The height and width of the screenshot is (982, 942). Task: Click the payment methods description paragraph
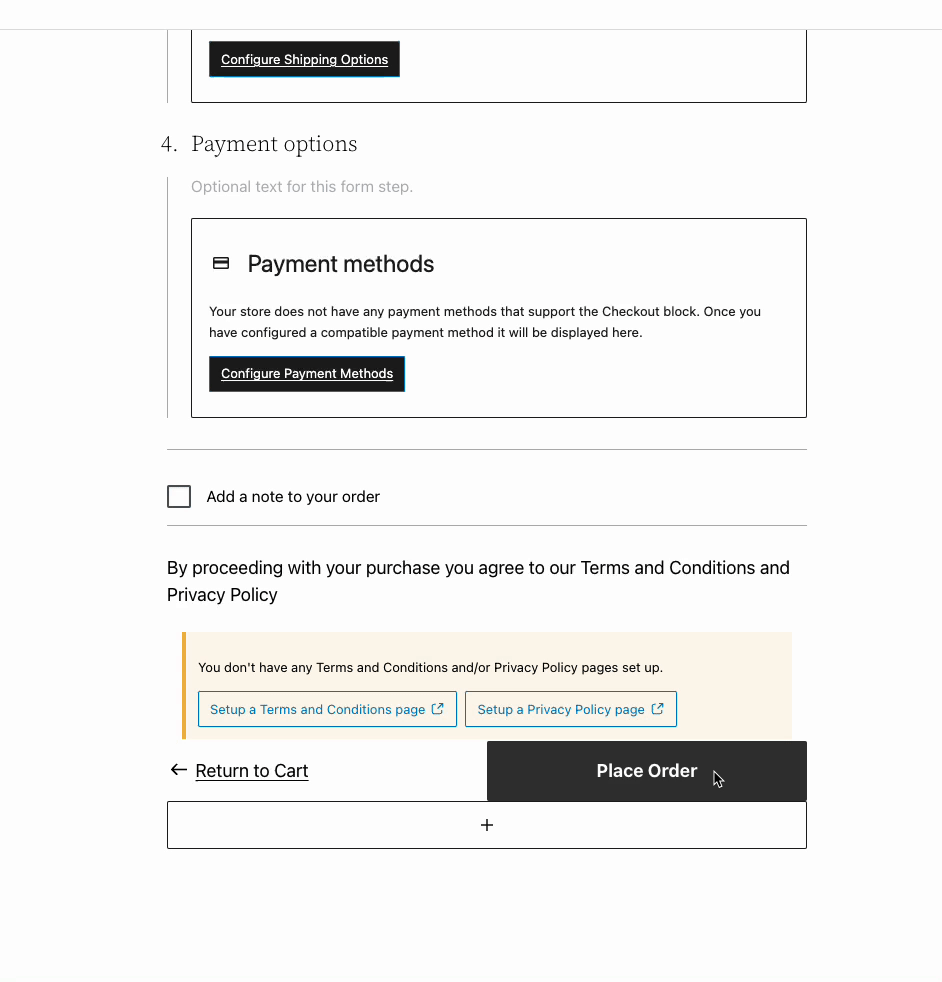tap(485, 322)
